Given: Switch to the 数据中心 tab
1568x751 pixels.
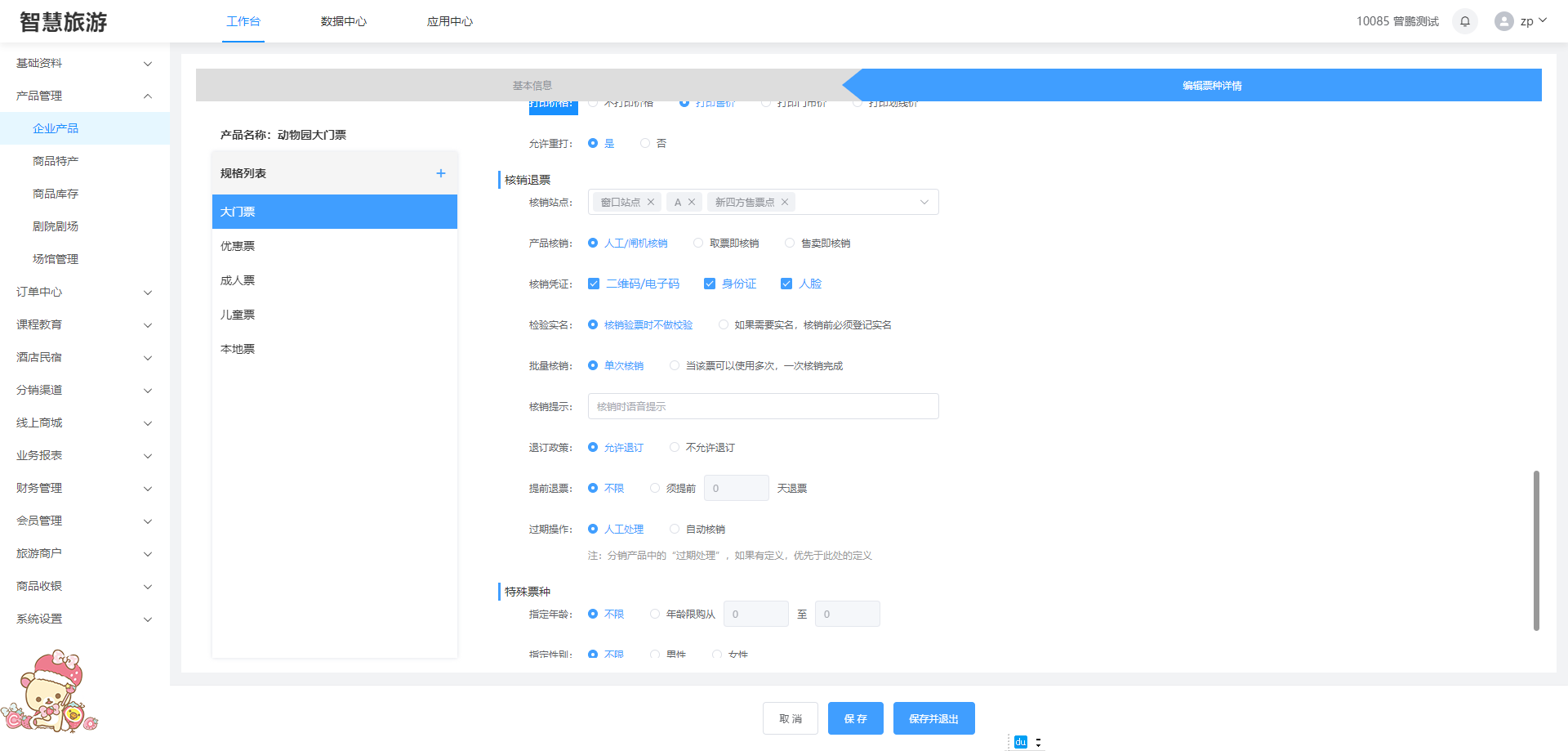Looking at the screenshot, I should [343, 21].
